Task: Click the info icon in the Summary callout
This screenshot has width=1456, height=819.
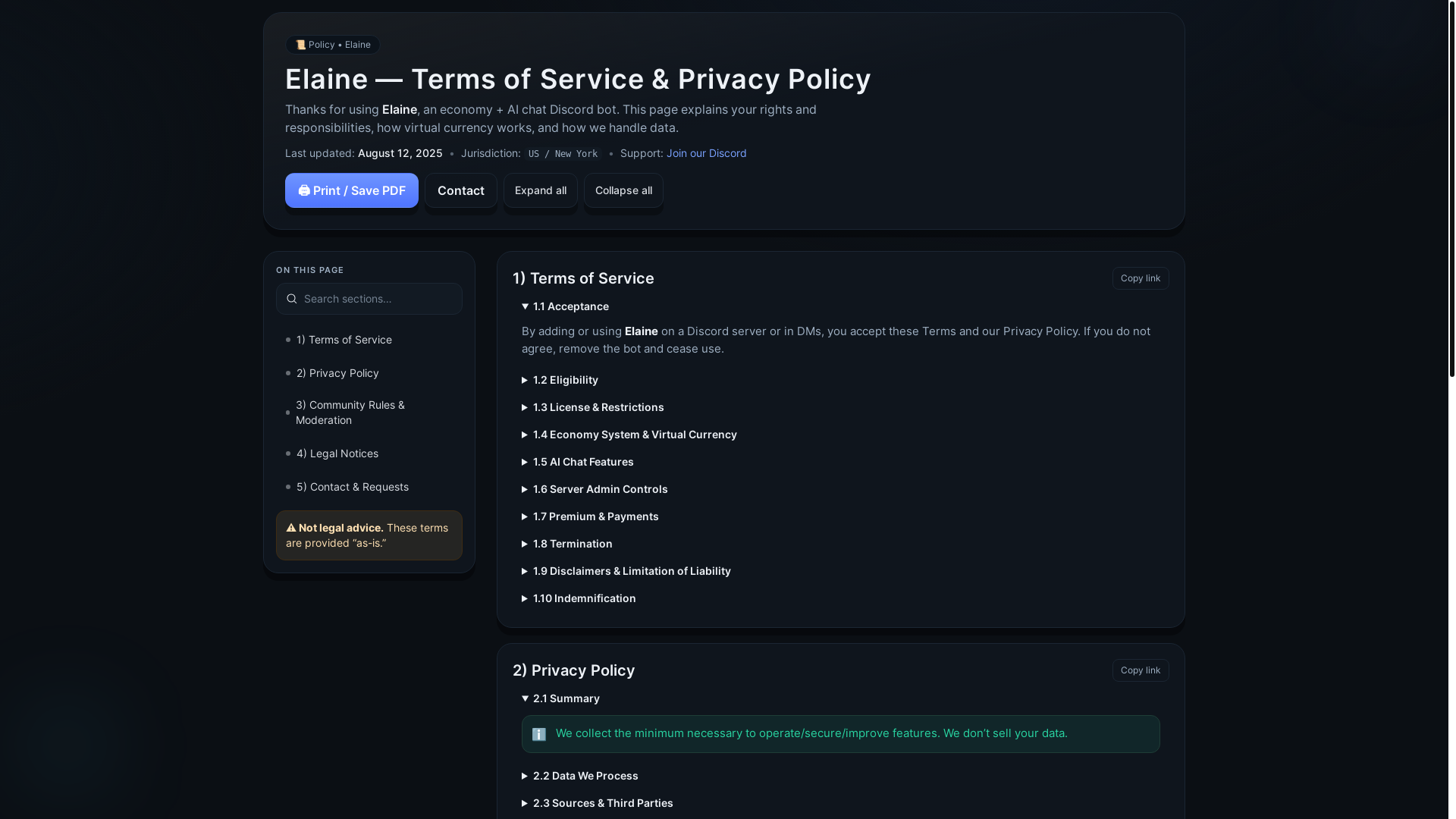Action: click(539, 734)
